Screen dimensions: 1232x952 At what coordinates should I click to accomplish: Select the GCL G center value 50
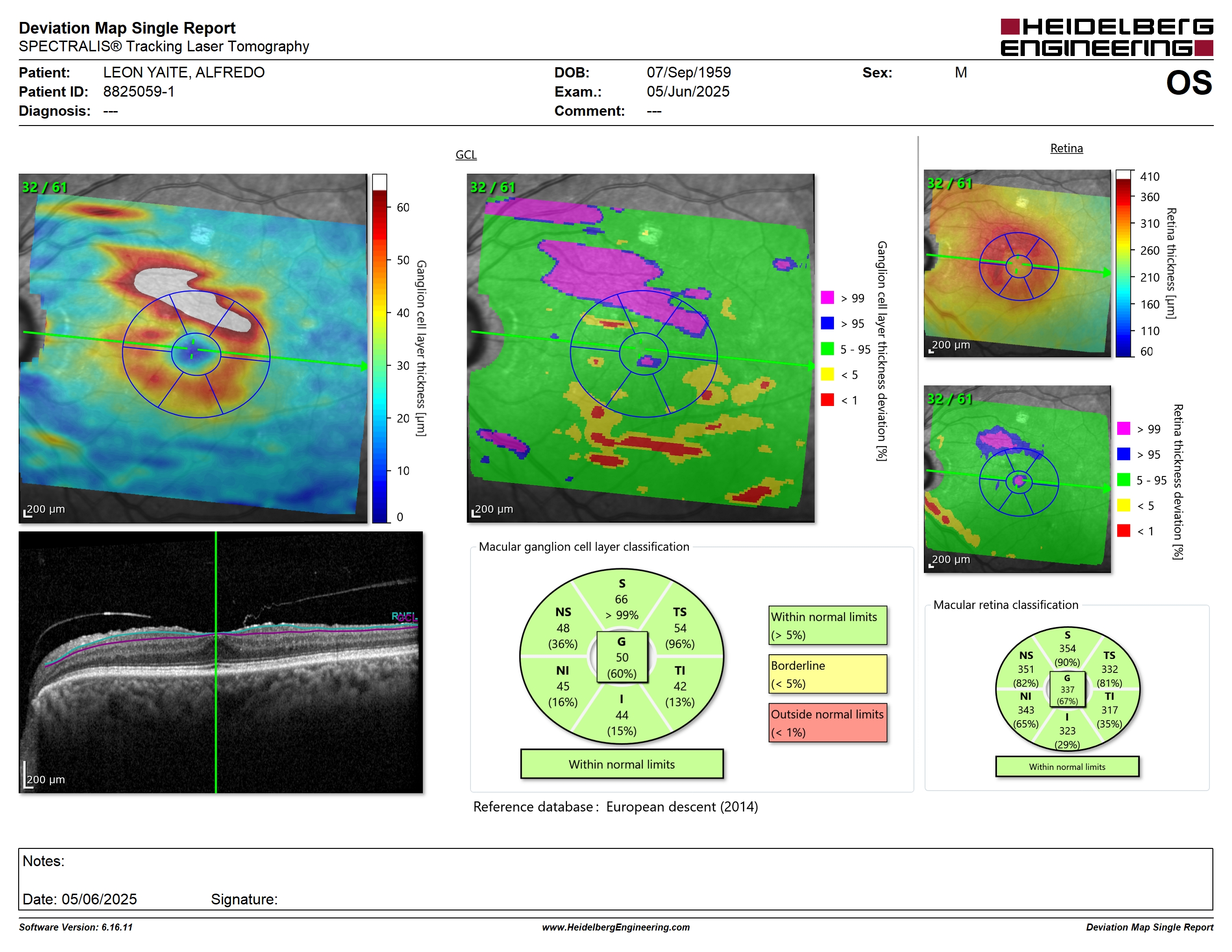pos(622,657)
